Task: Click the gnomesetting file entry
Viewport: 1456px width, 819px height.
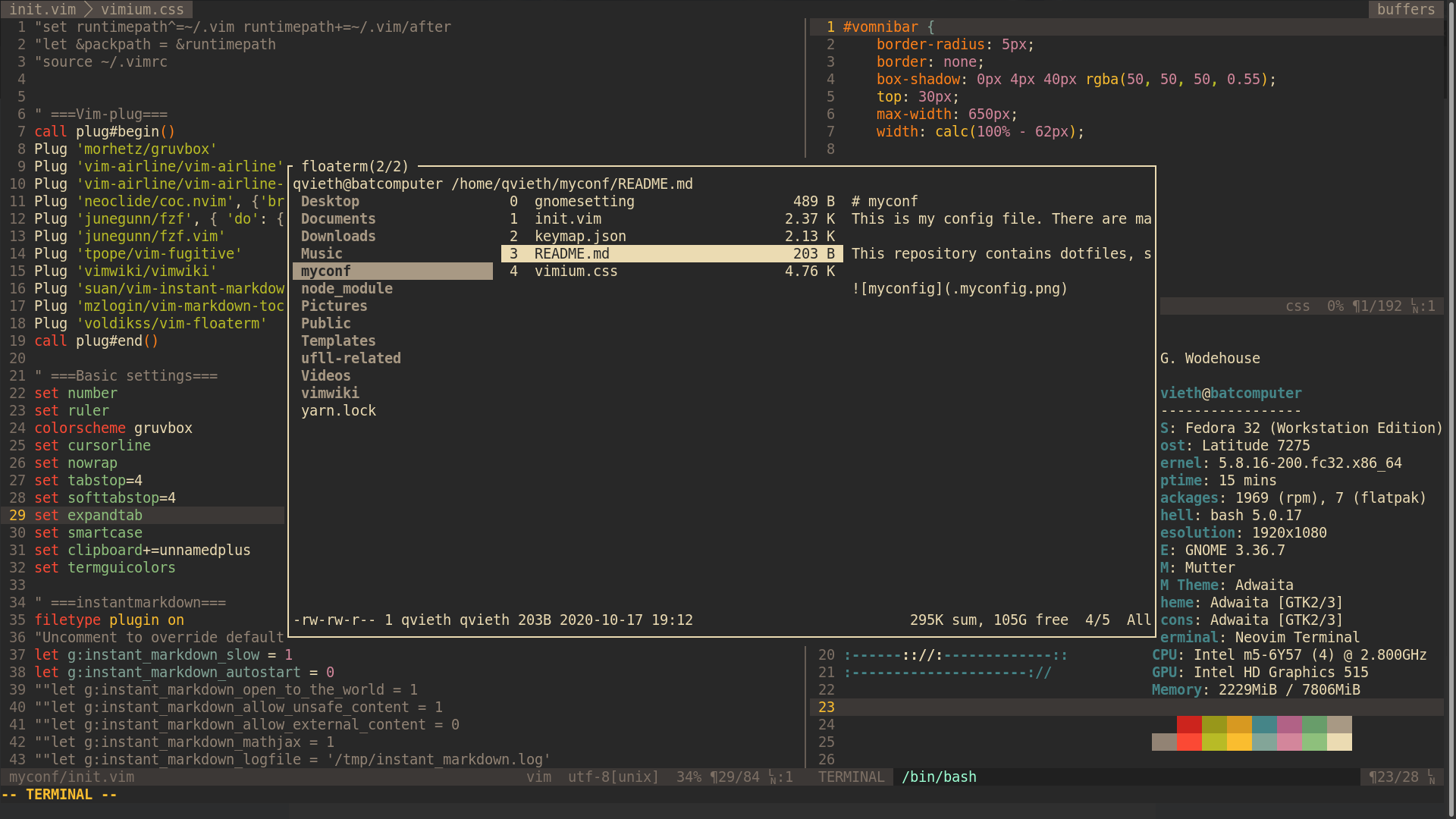Action: [x=584, y=201]
